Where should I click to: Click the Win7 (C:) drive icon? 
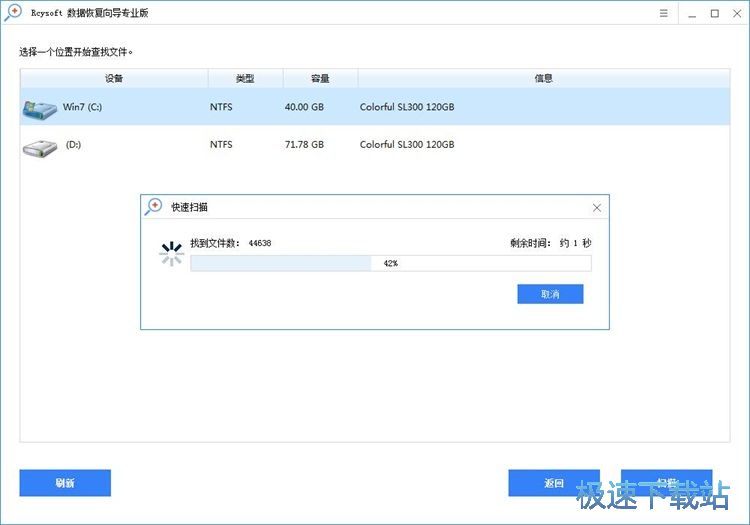[40, 110]
